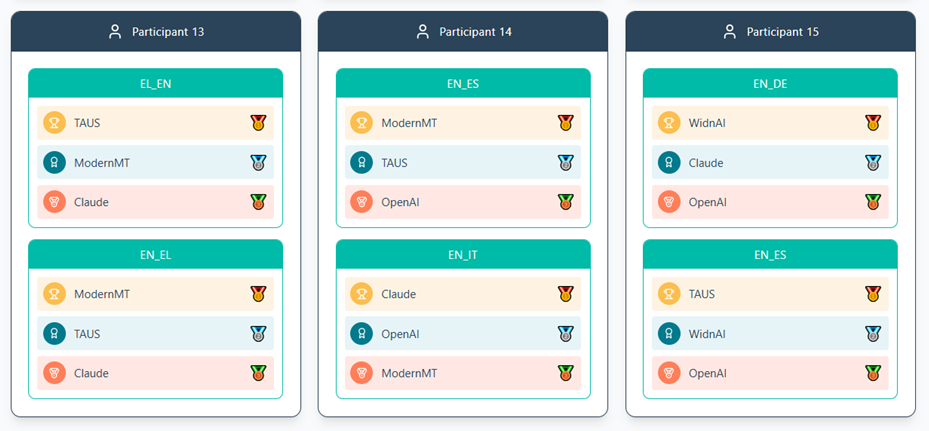Click the gold medal beside ModernMT in EN_EL

(x=258, y=294)
